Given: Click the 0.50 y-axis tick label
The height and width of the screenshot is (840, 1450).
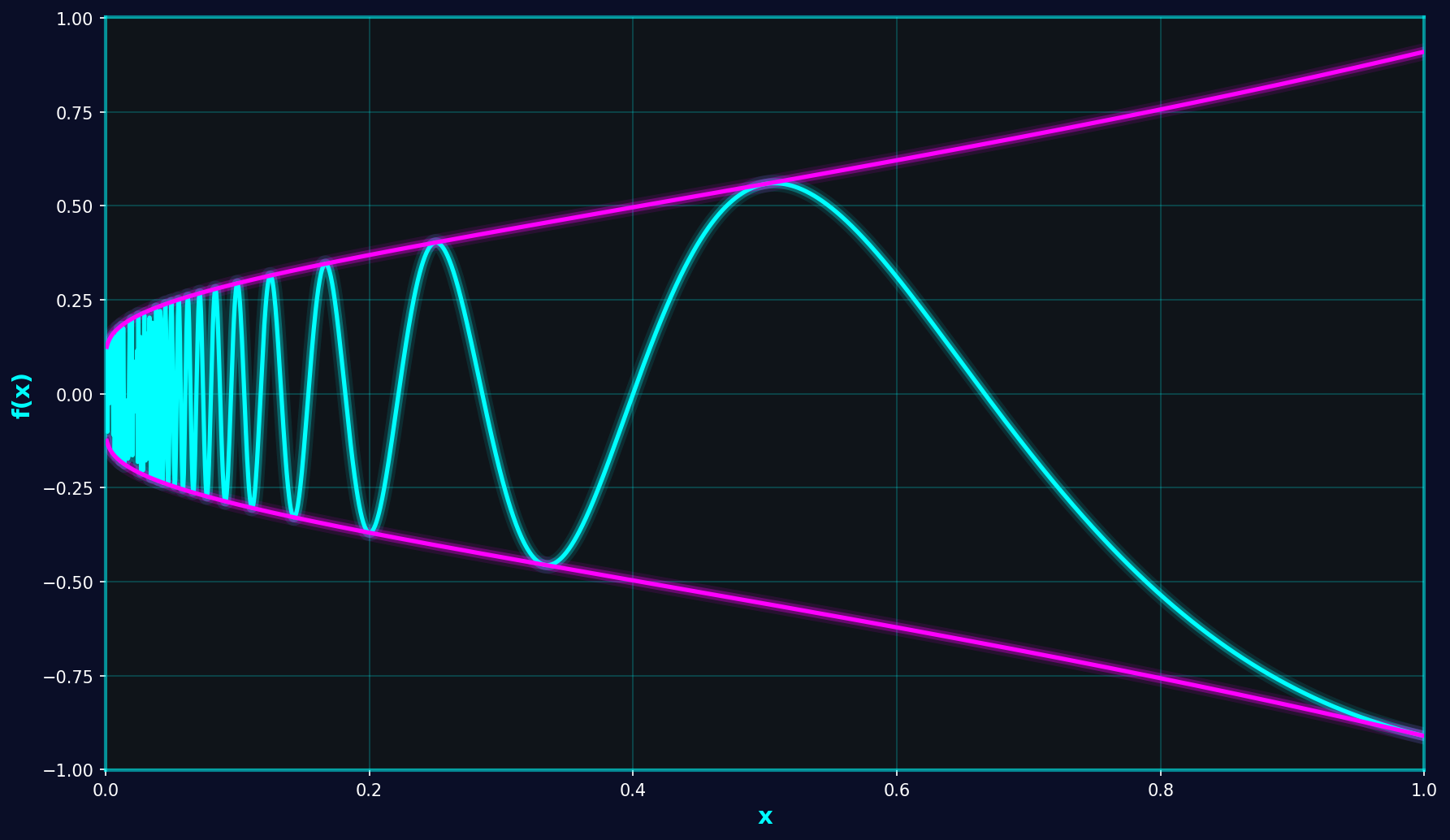Looking at the screenshot, I should [75, 206].
